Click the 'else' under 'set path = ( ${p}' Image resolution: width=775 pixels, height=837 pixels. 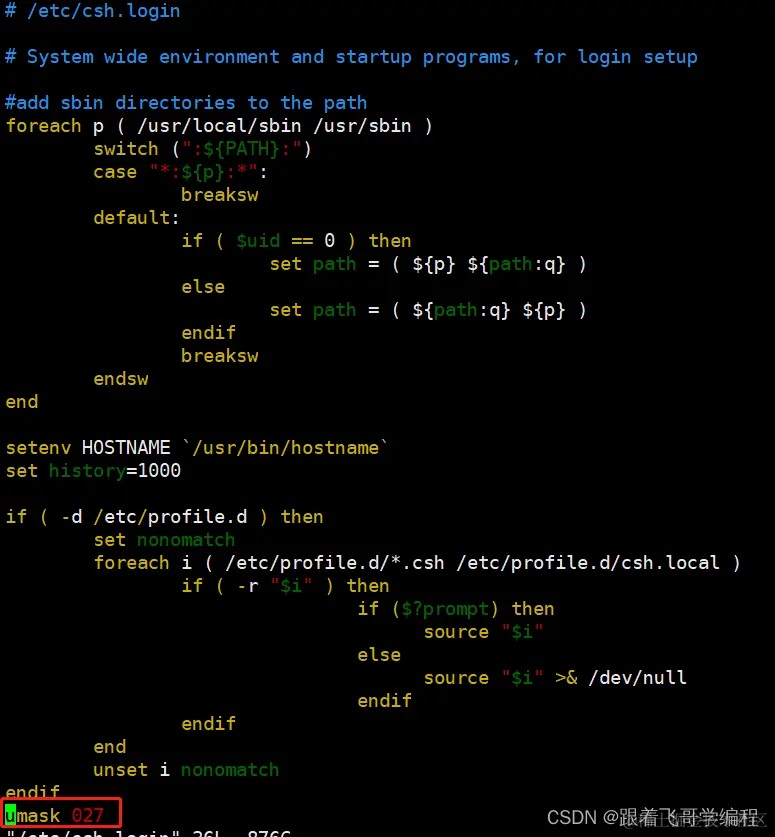click(203, 287)
